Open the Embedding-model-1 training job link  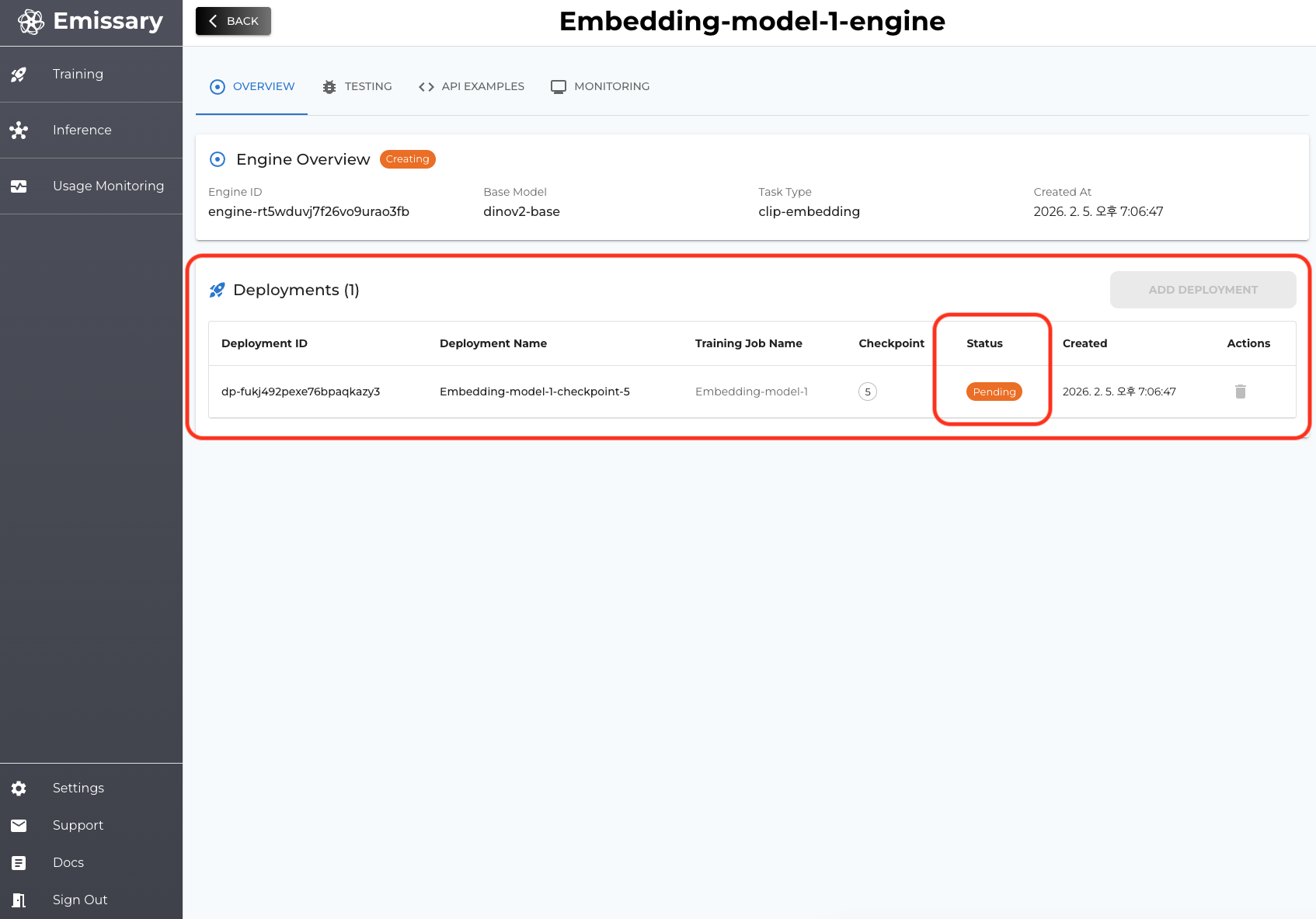coord(751,392)
